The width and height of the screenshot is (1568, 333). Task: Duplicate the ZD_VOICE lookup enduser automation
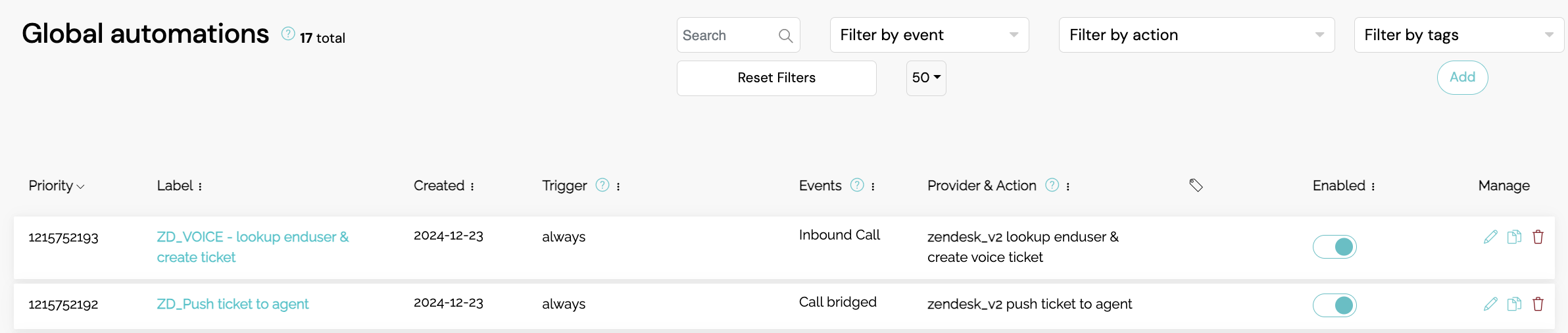(1514, 237)
